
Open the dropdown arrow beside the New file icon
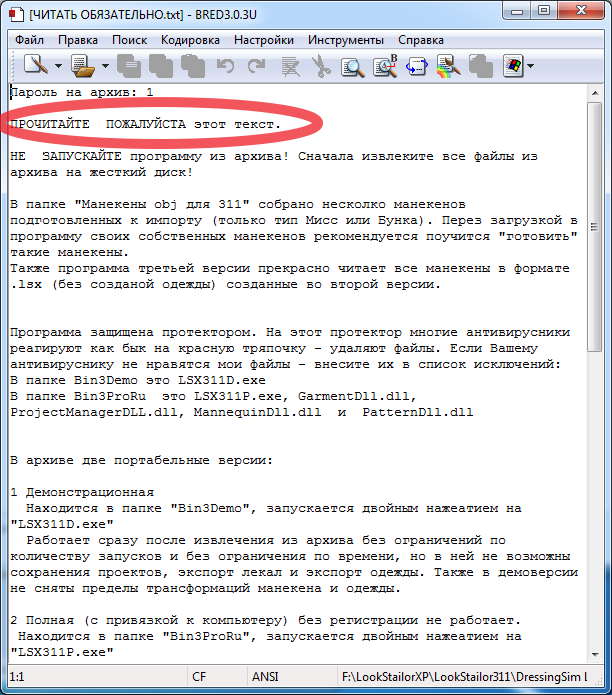tap(58, 66)
